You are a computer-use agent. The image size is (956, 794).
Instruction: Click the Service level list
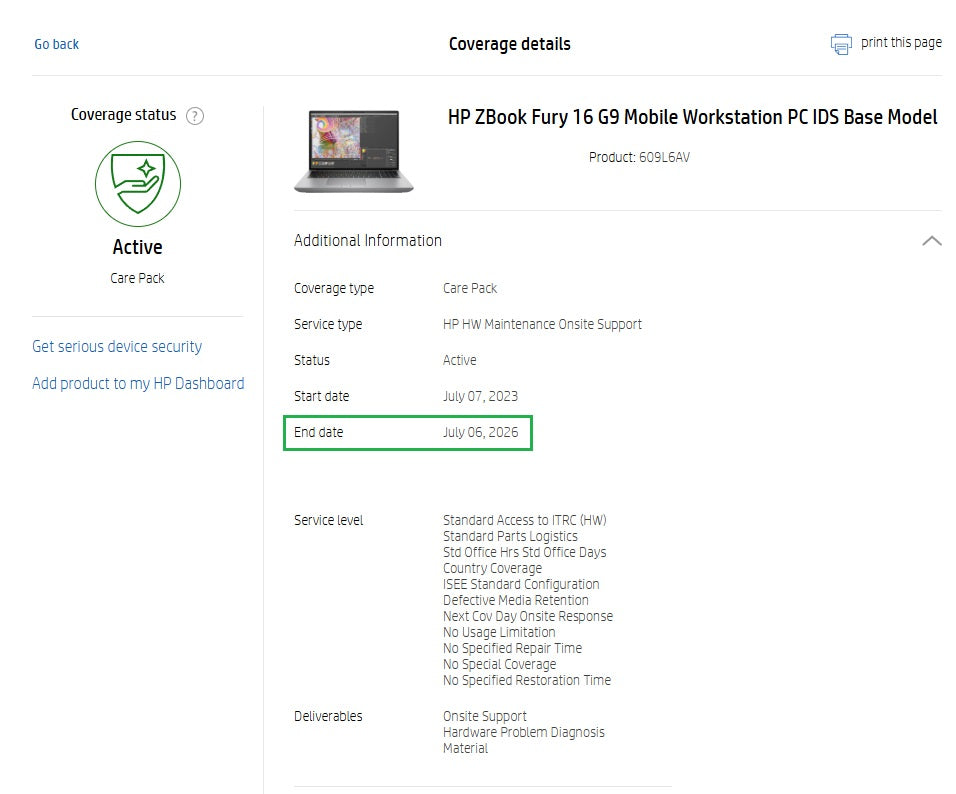tap(527, 600)
